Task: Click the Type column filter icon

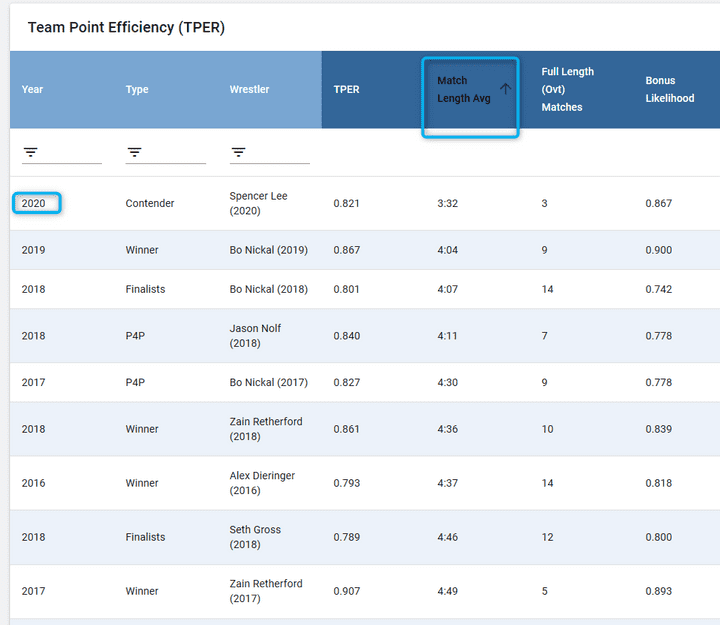Action: point(135,152)
